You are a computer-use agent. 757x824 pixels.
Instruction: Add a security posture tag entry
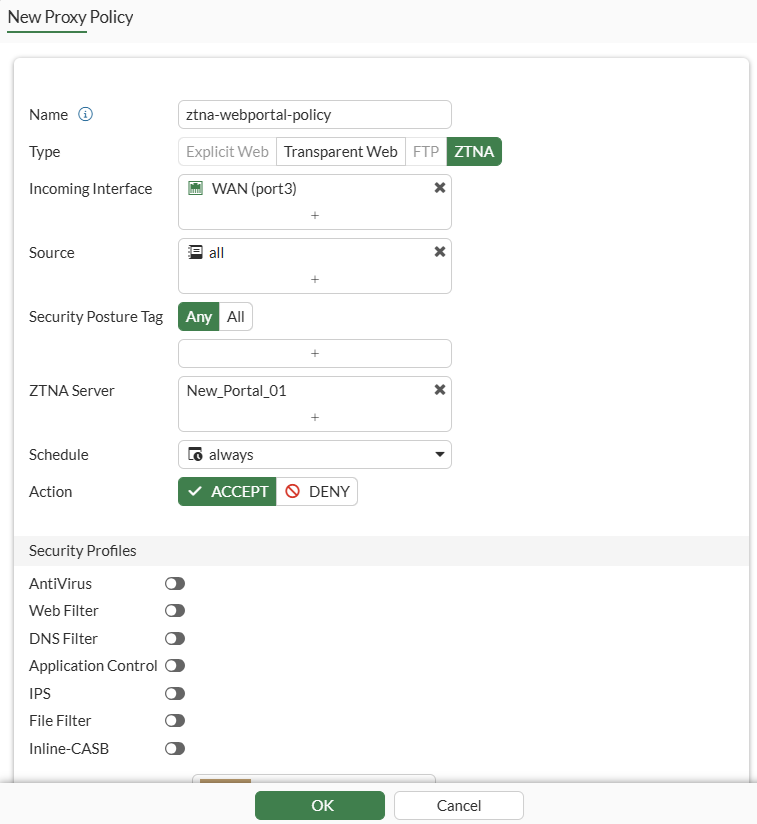click(315, 353)
